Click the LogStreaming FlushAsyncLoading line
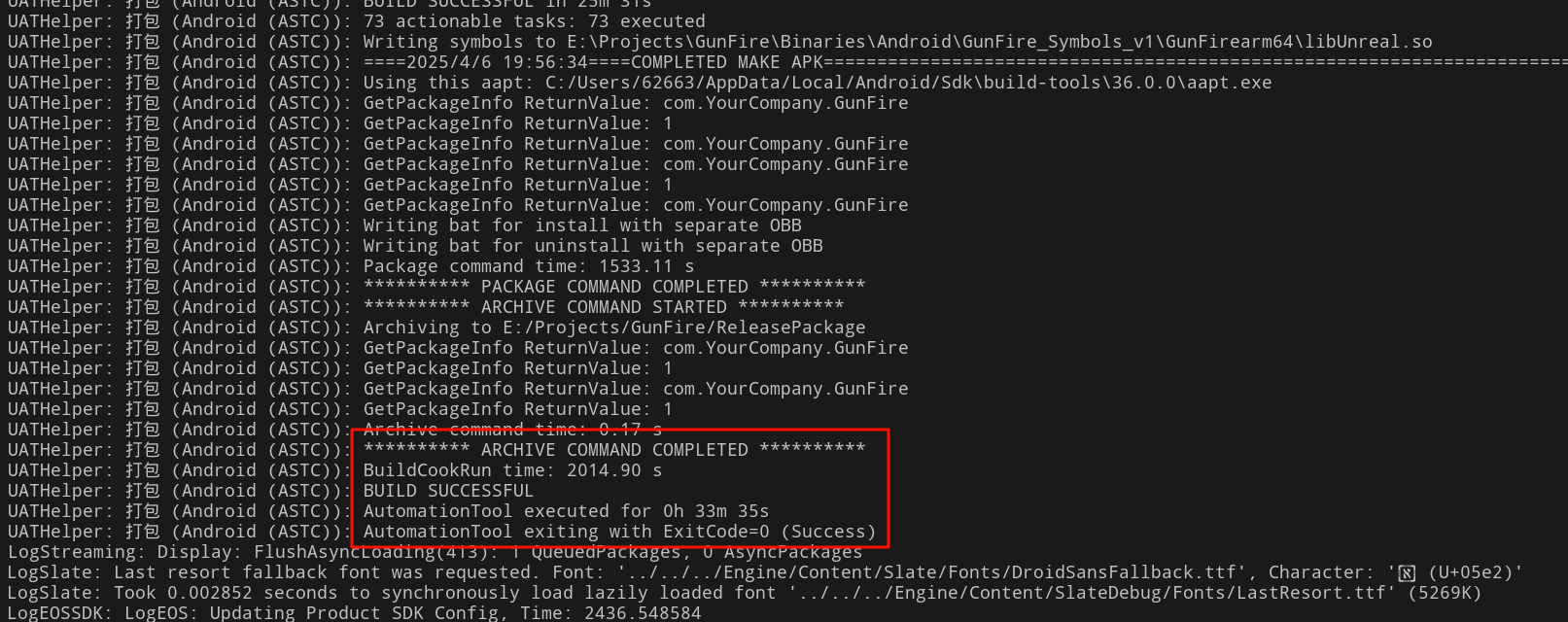The image size is (1568, 622). tap(435, 552)
